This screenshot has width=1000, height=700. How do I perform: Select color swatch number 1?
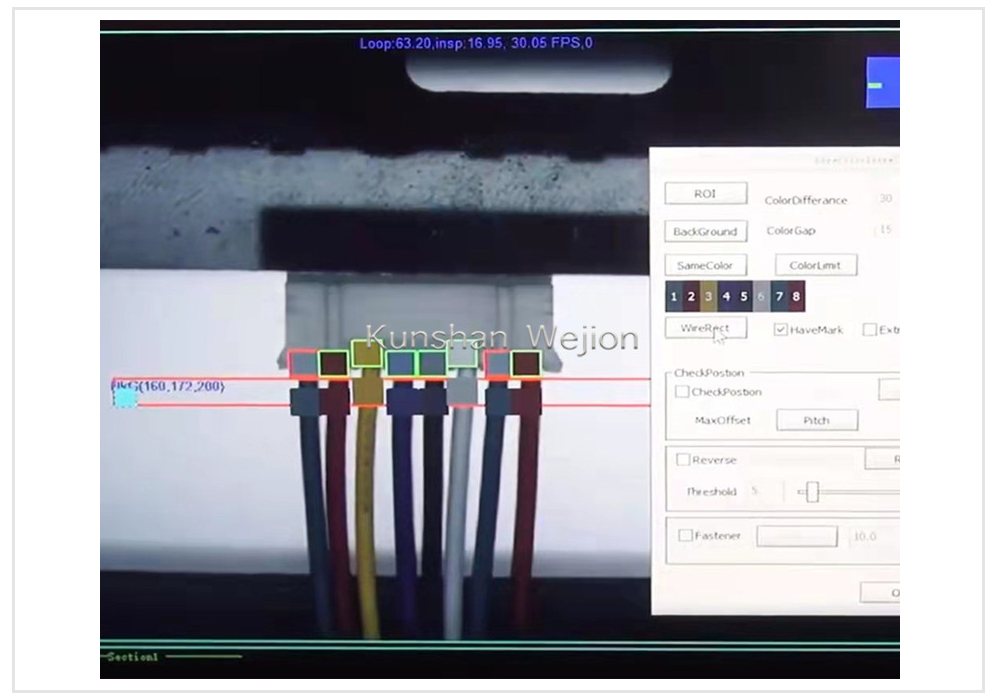click(x=674, y=297)
